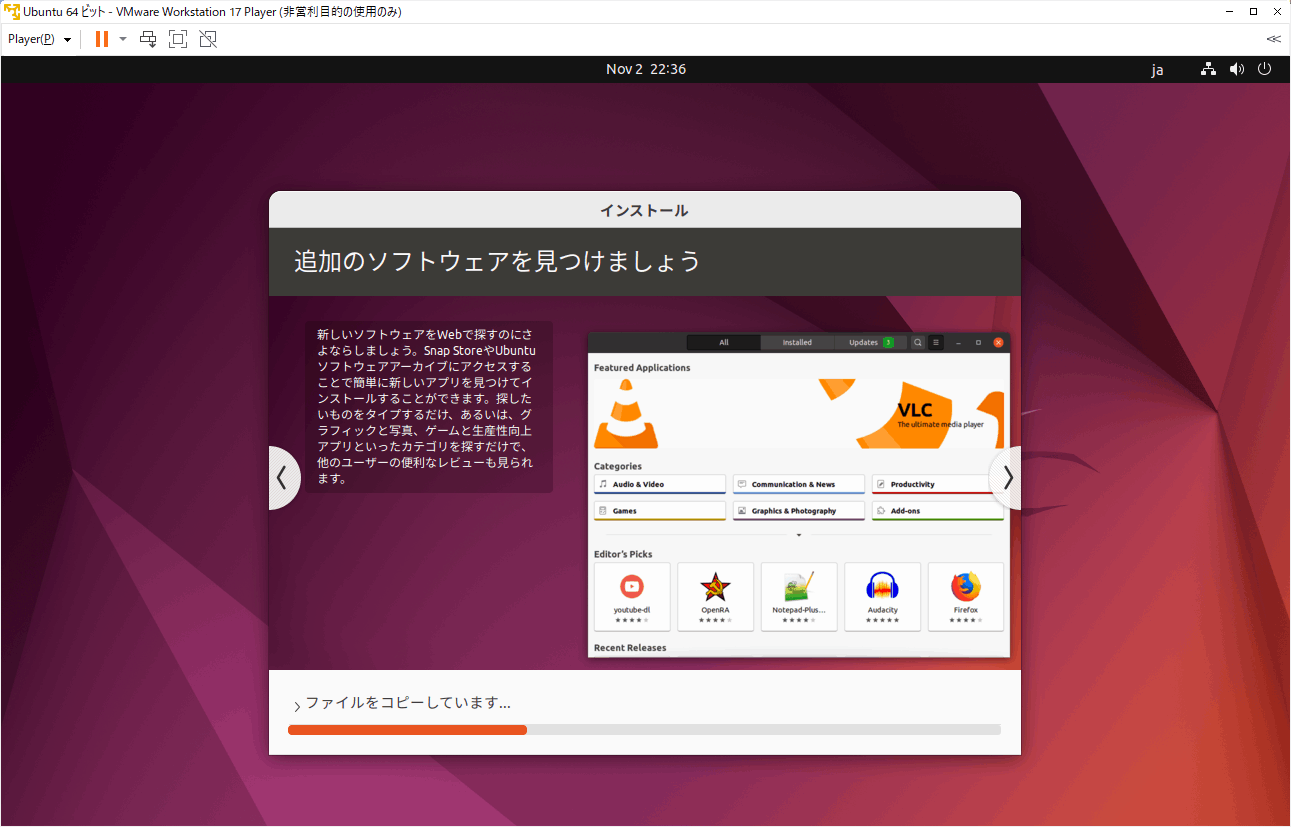Screen dimensions: 1291x827
Task: Click the Japanese description text box
Action: pos(428,407)
